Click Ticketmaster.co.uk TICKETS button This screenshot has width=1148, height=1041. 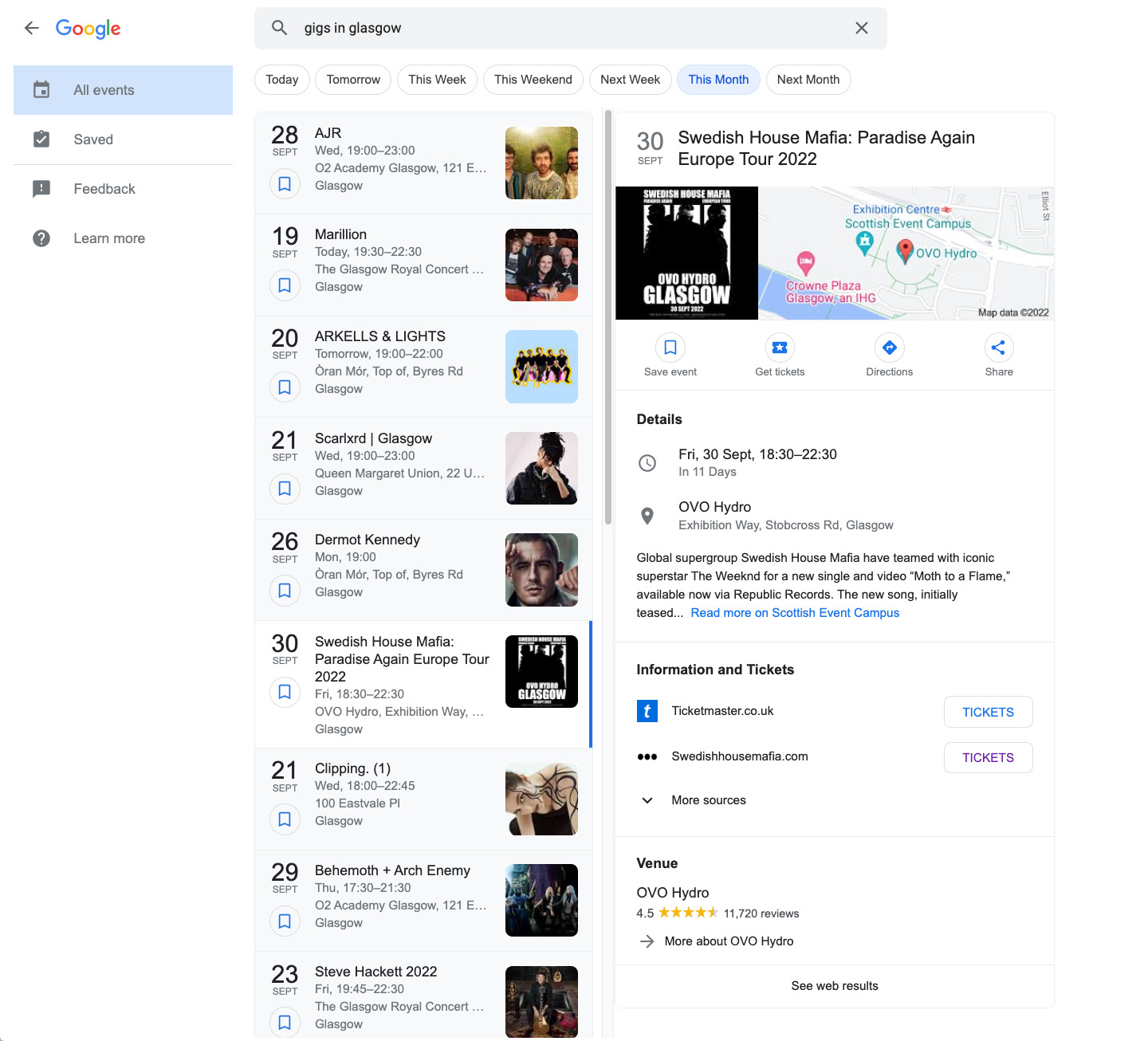987,712
